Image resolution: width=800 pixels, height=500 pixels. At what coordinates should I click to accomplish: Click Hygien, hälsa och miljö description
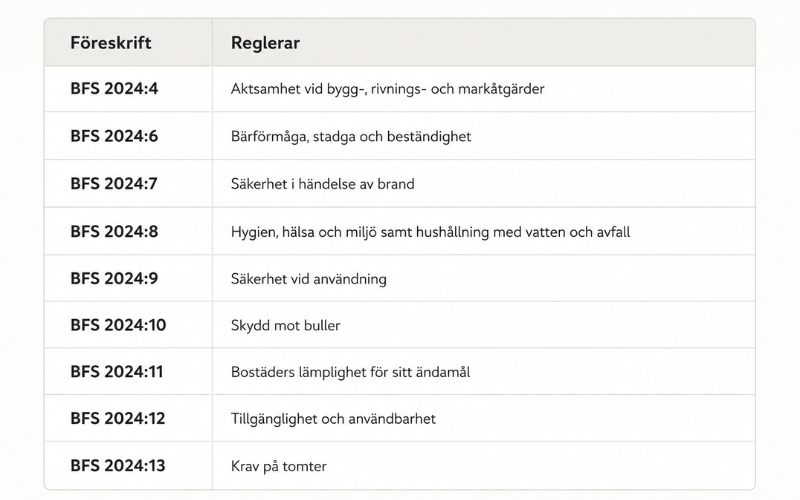(431, 232)
